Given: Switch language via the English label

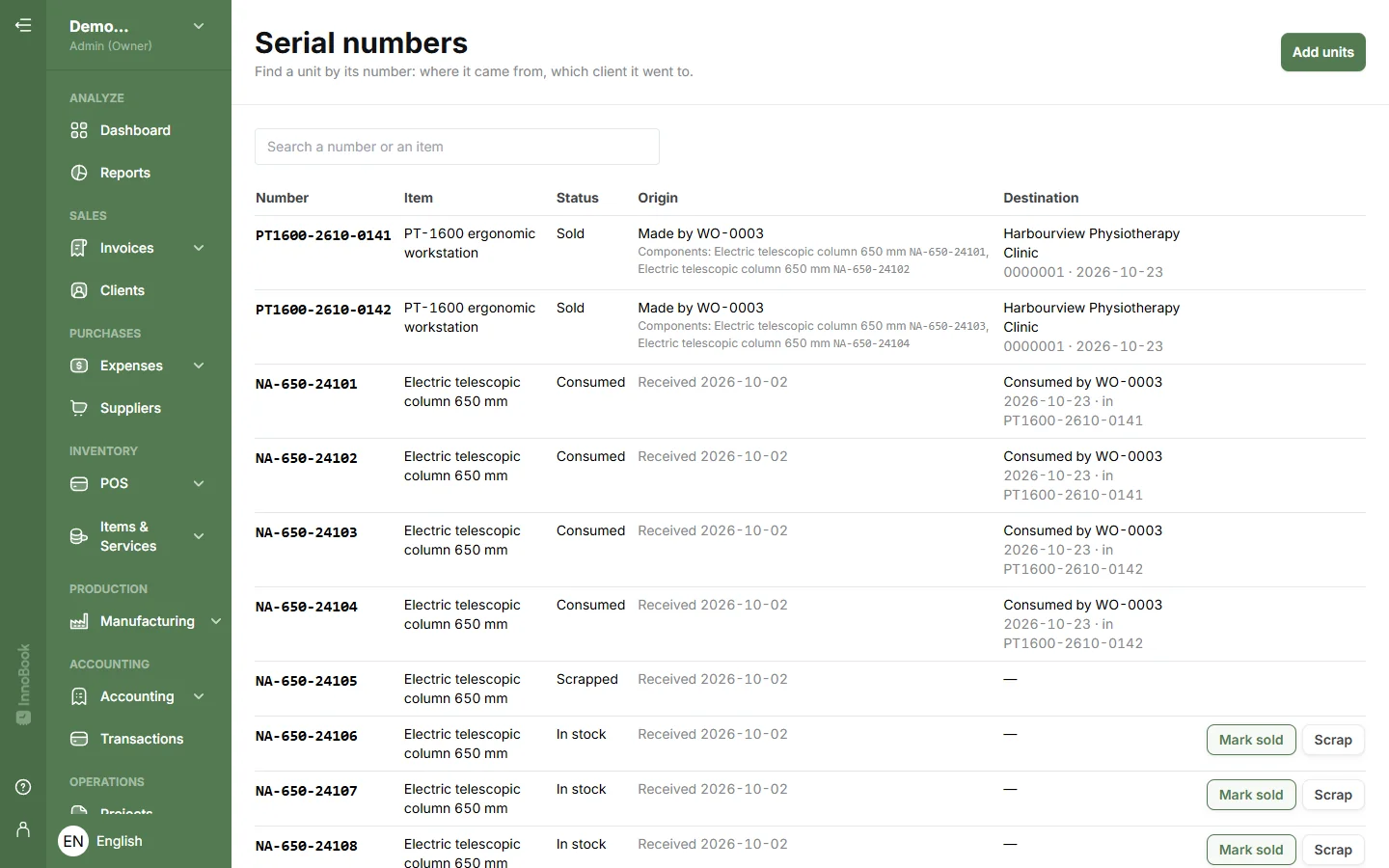Looking at the screenshot, I should point(120,841).
